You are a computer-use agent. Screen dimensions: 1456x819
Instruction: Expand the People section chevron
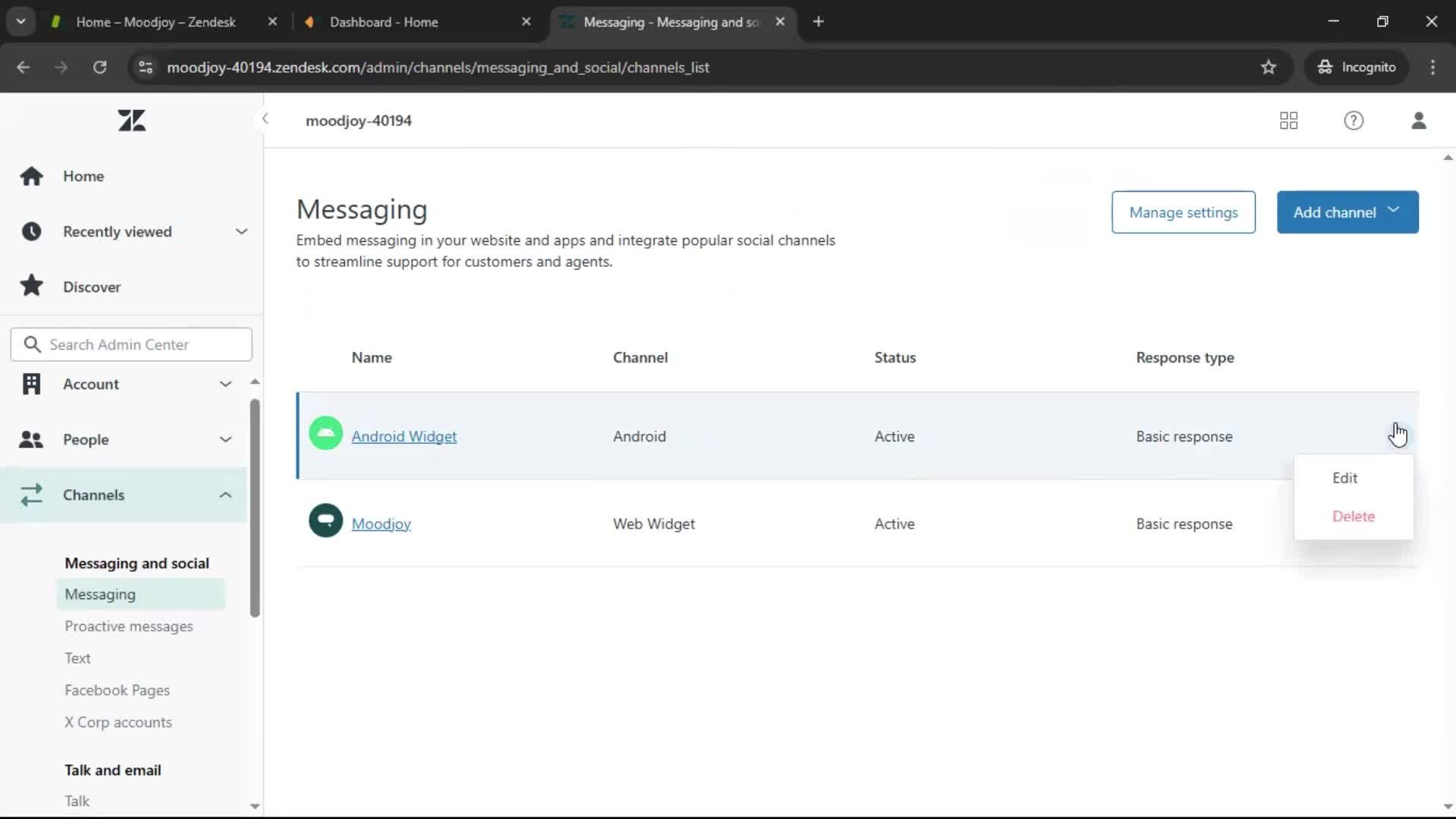point(225,440)
